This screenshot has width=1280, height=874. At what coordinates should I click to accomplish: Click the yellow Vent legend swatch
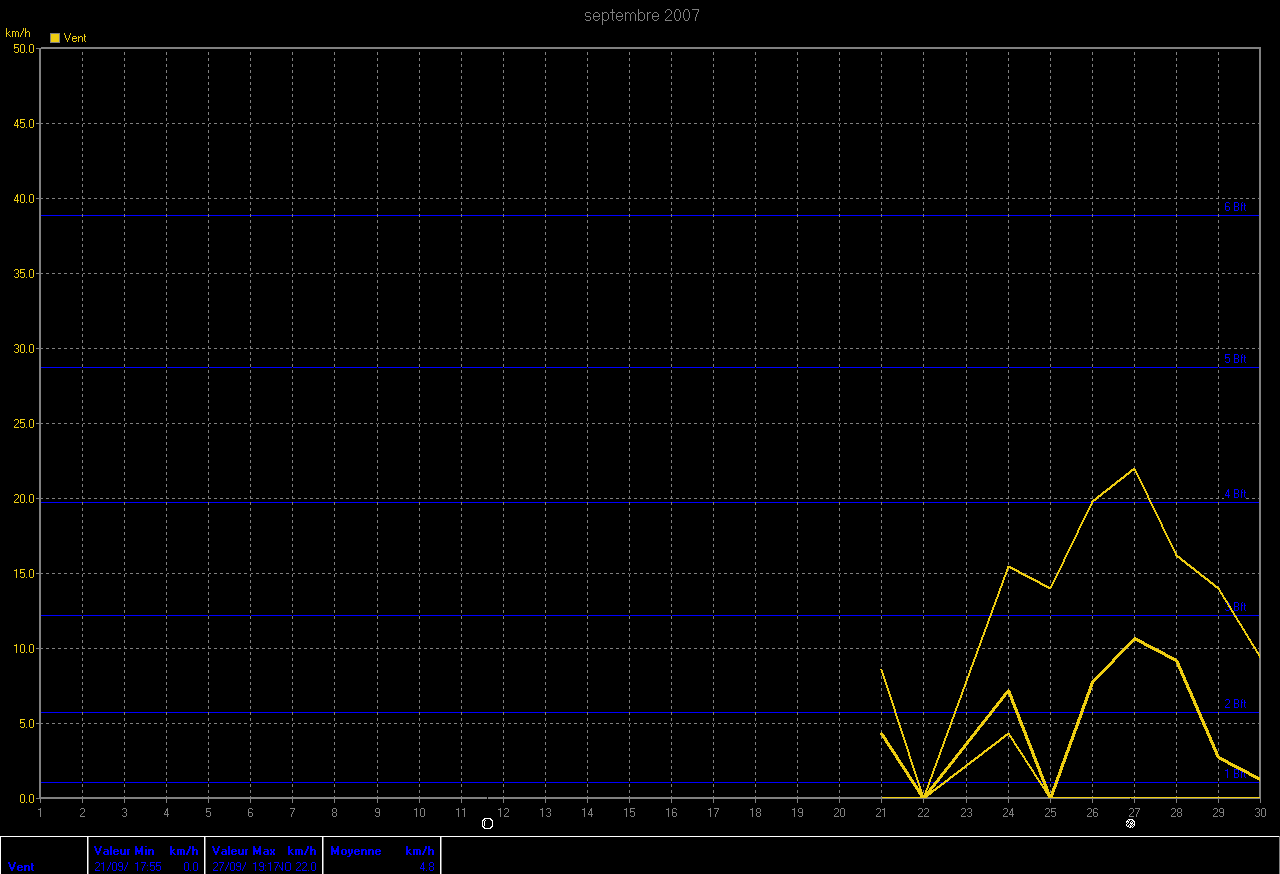(55, 38)
